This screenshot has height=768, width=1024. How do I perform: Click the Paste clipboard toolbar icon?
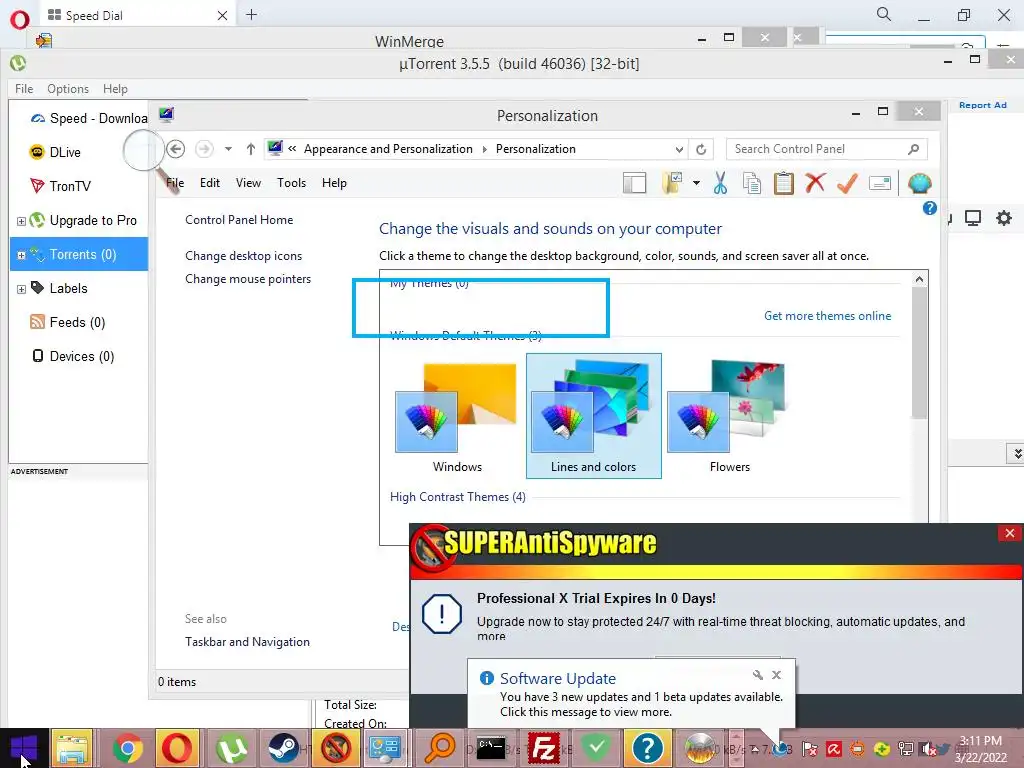point(784,184)
